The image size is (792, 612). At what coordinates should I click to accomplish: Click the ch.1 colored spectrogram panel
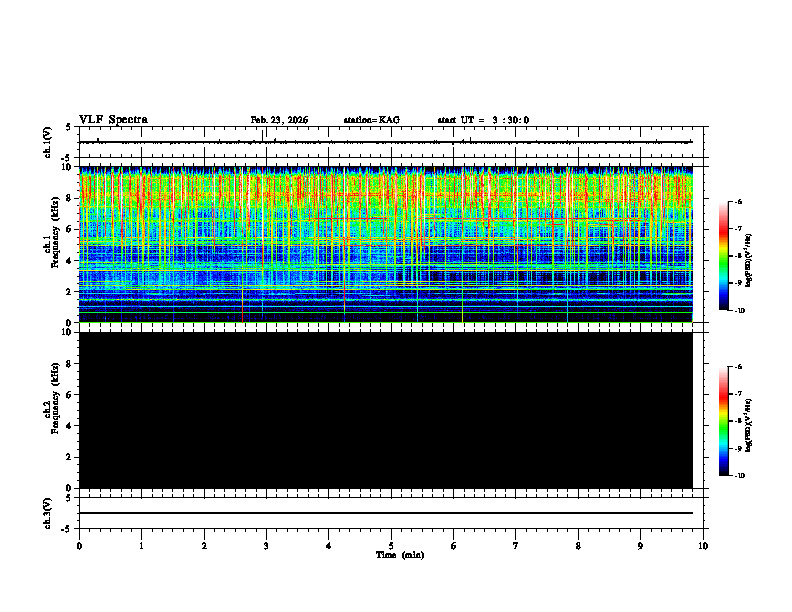(386, 244)
